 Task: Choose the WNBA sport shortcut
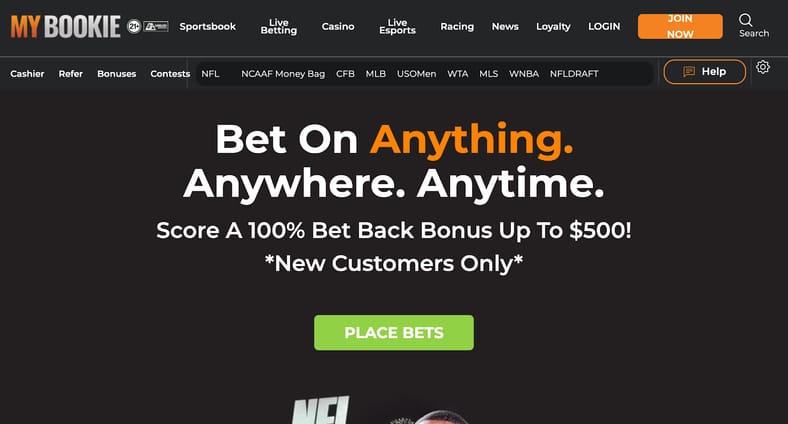point(524,74)
